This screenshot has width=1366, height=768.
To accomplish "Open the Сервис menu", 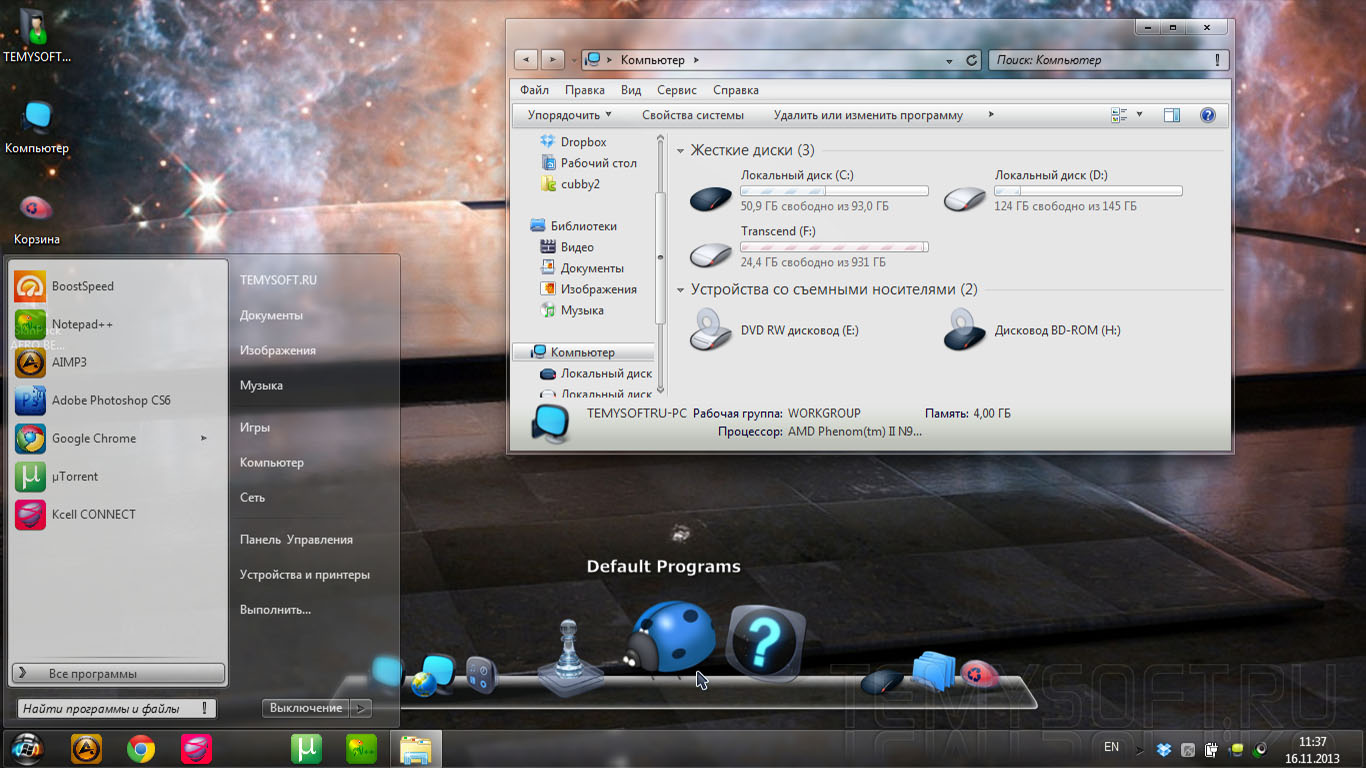I will [677, 90].
